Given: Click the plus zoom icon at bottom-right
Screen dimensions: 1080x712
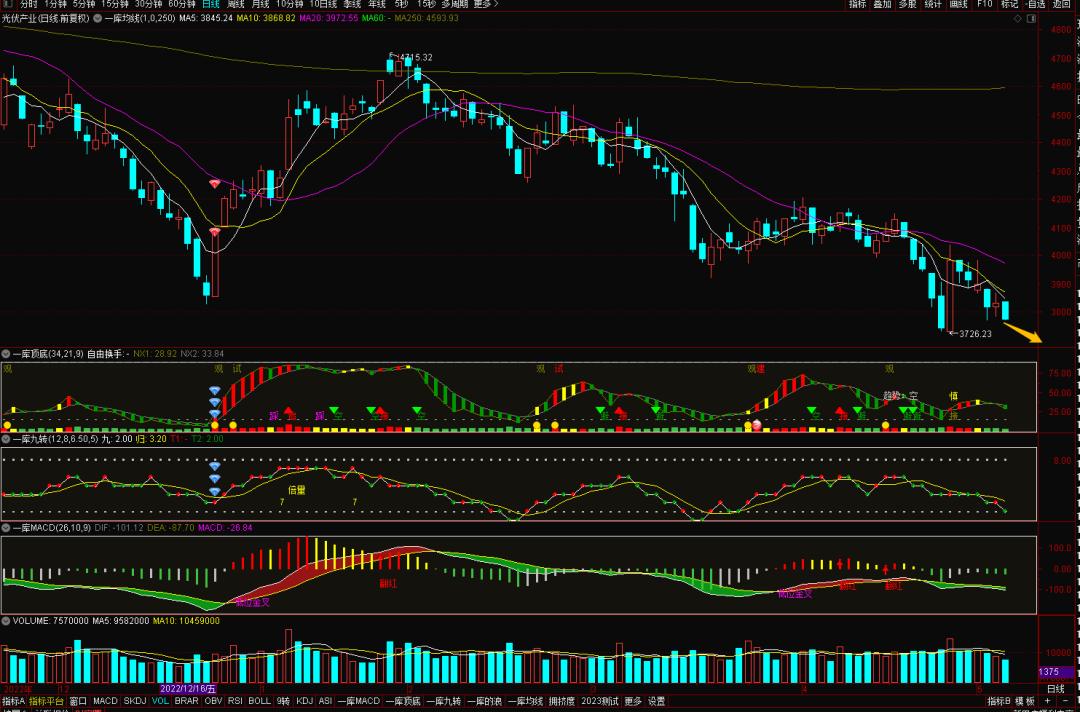Looking at the screenshot, I should (1047, 701).
